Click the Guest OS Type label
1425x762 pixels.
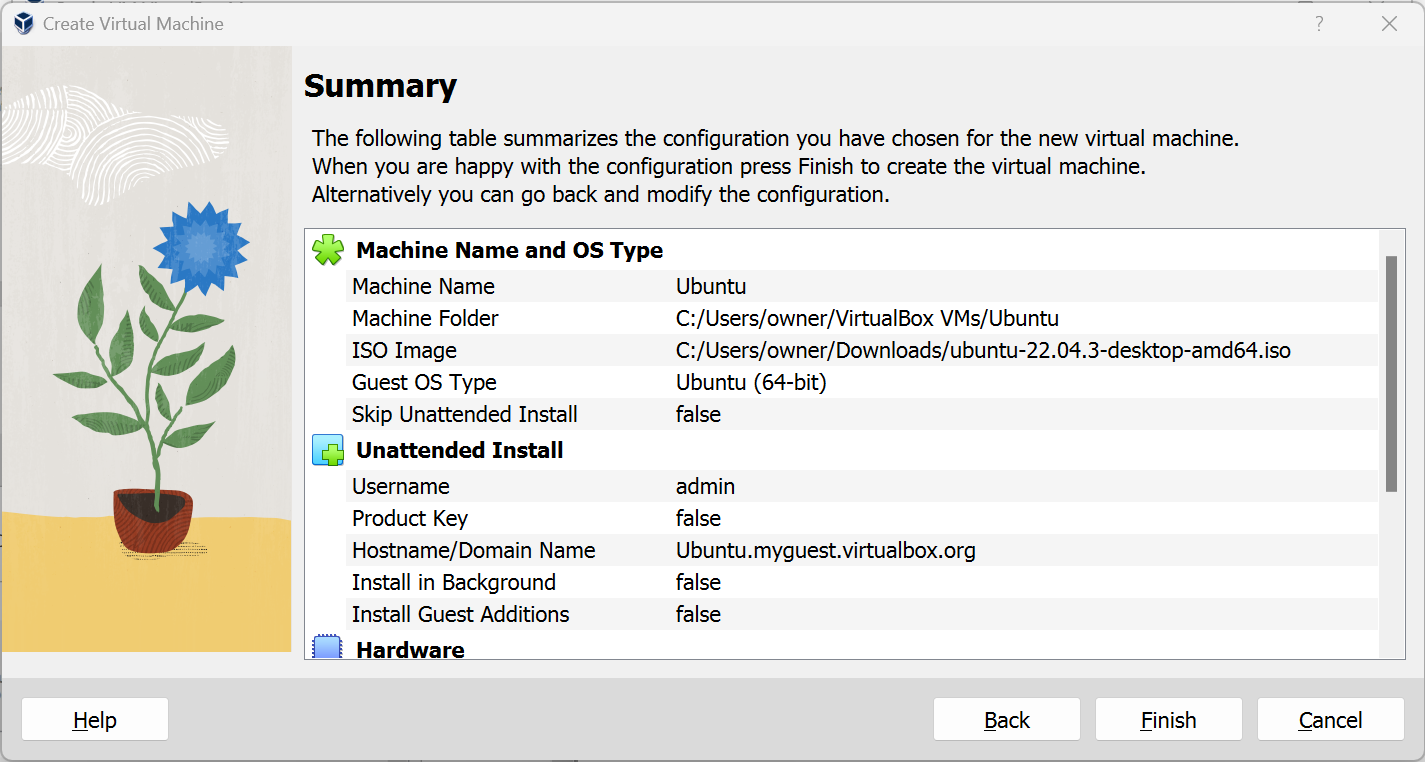point(424,382)
